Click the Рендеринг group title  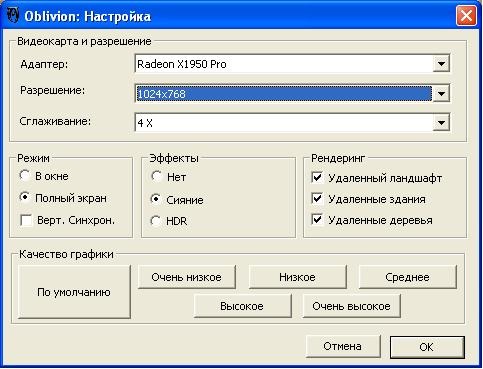tap(338, 158)
